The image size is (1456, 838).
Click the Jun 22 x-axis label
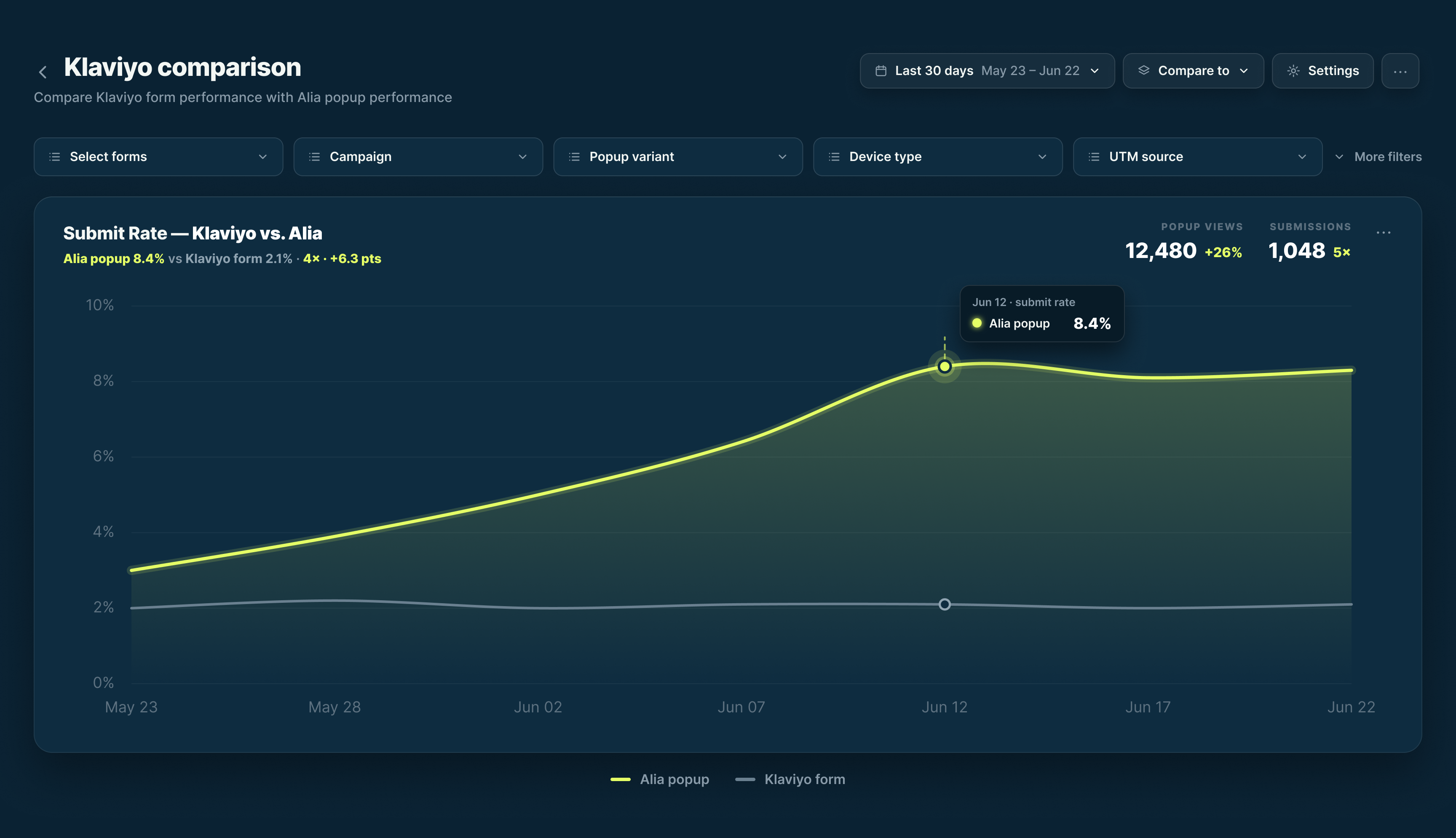click(x=1351, y=707)
